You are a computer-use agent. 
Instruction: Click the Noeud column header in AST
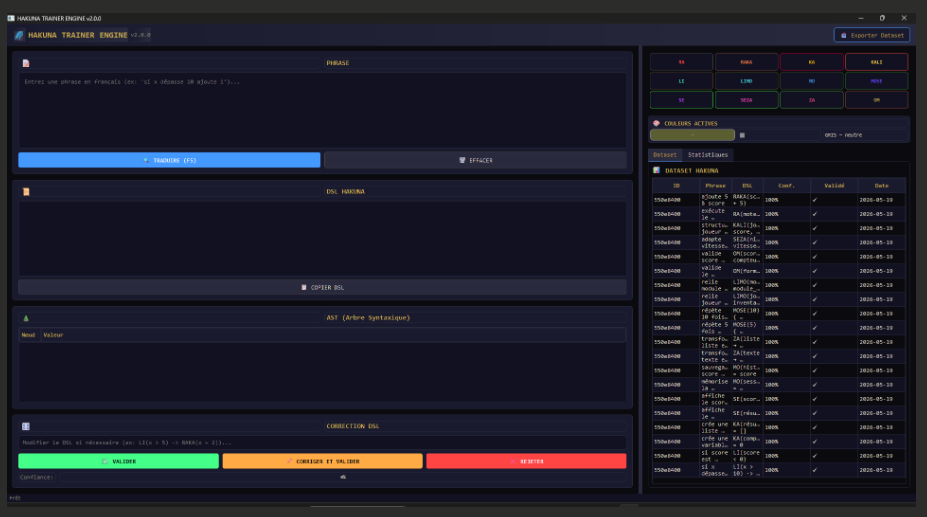[28, 335]
